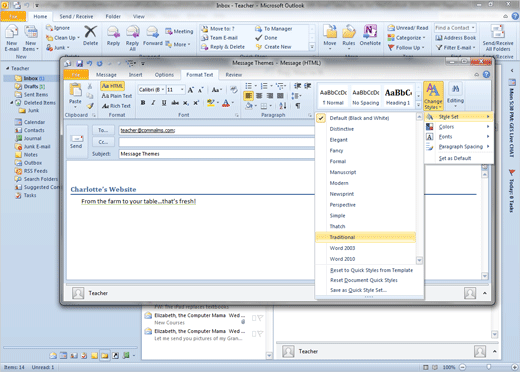Click the Show/Hide paragraph marks icon

pyautogui.click(x=298, y=106)
